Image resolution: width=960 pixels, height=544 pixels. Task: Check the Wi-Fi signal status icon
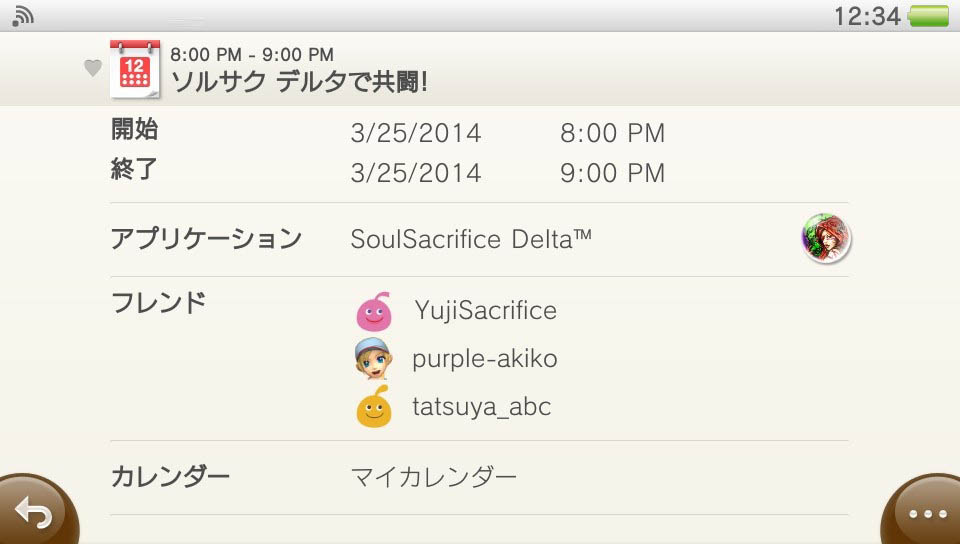click(x=24, y=15)
